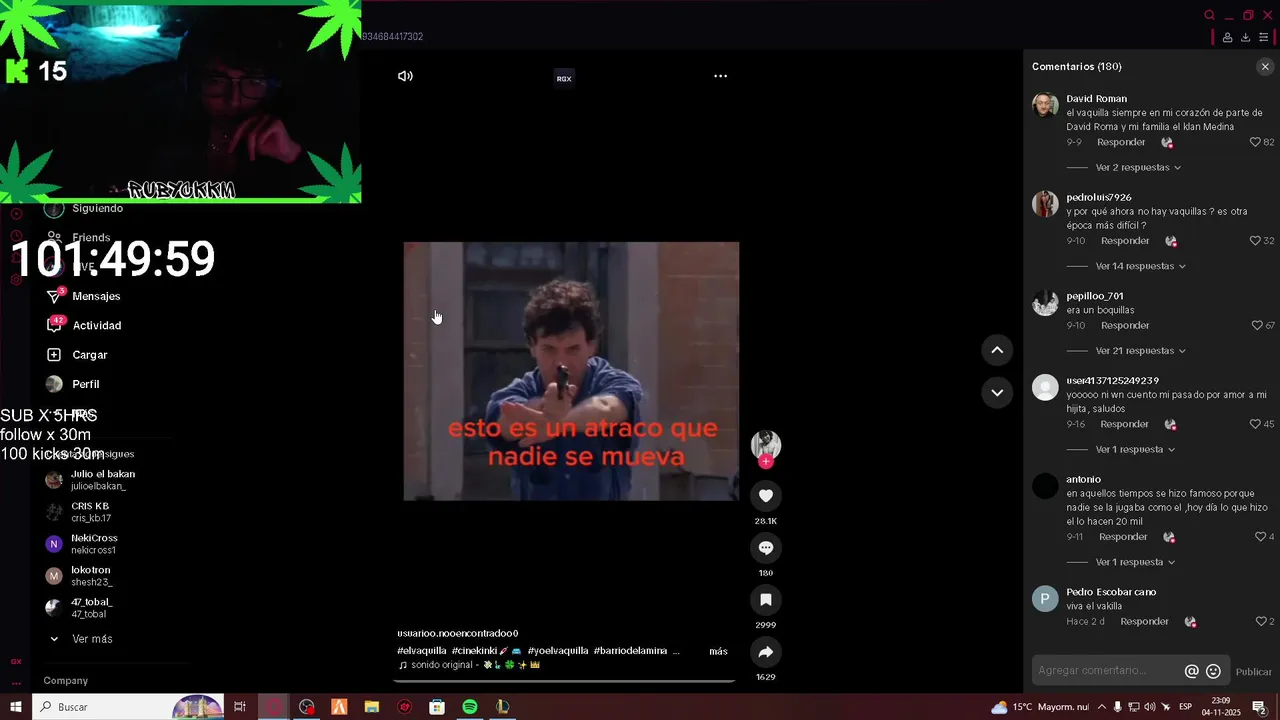Image resolution: width=1280 pixels, height=720 pixels.
Task: Click the #elvaquilla hashtag
Action: point(421,651)
